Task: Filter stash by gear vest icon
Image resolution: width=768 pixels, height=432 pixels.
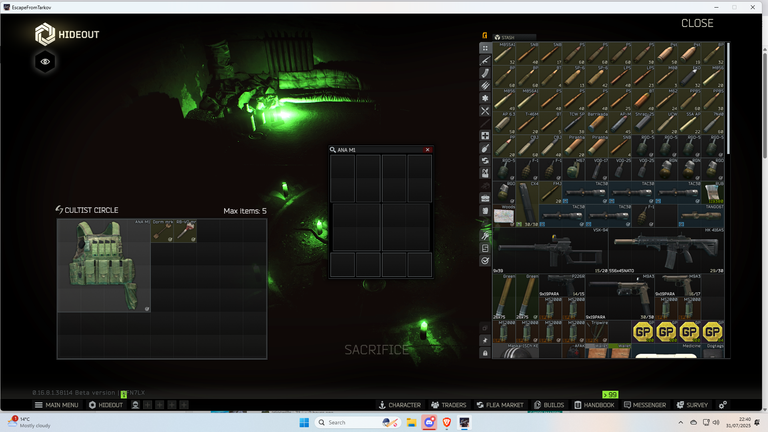Action: pos(485,173)
